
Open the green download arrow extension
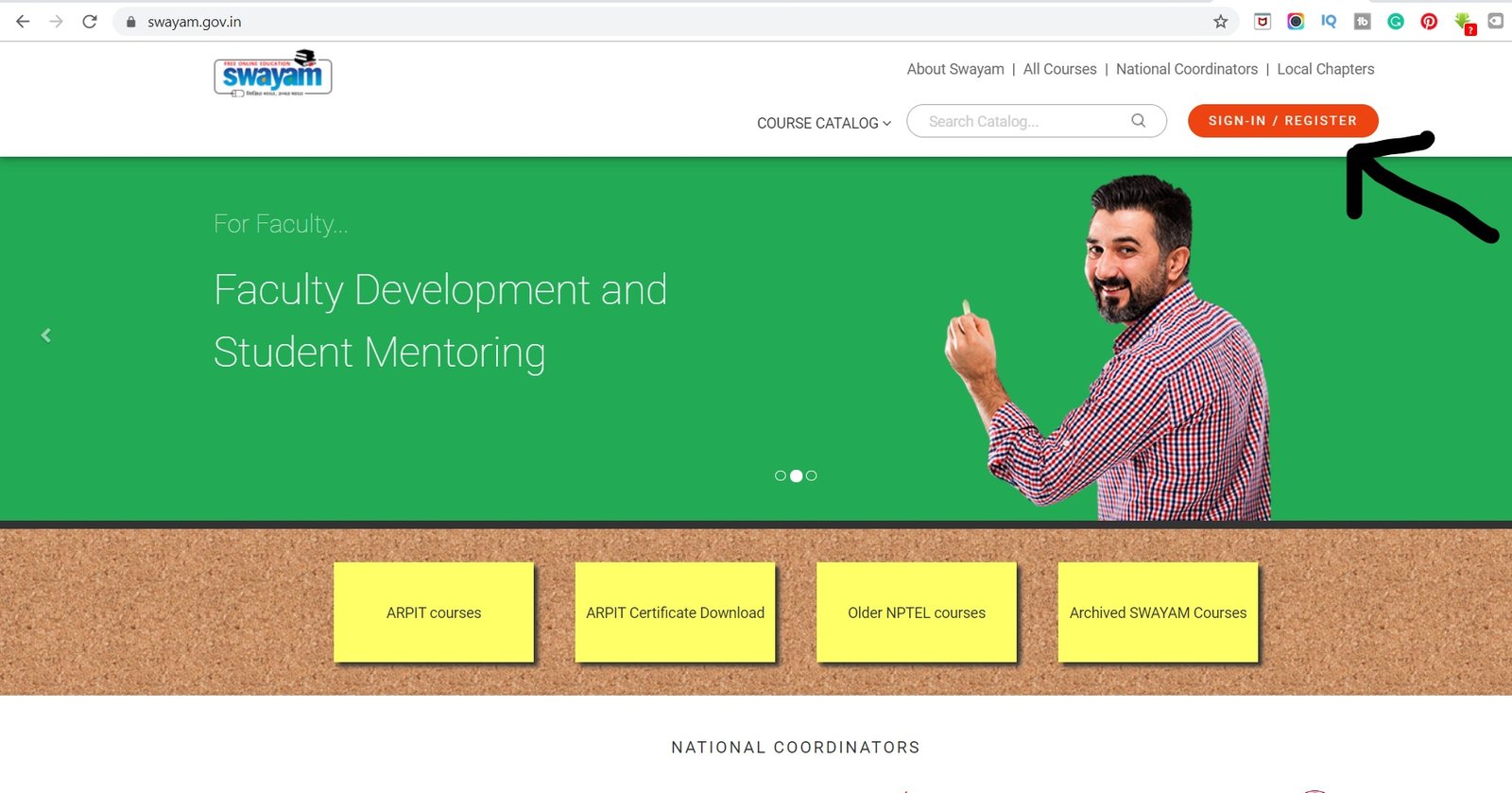pyautogui.click(x=1464, y=22)
